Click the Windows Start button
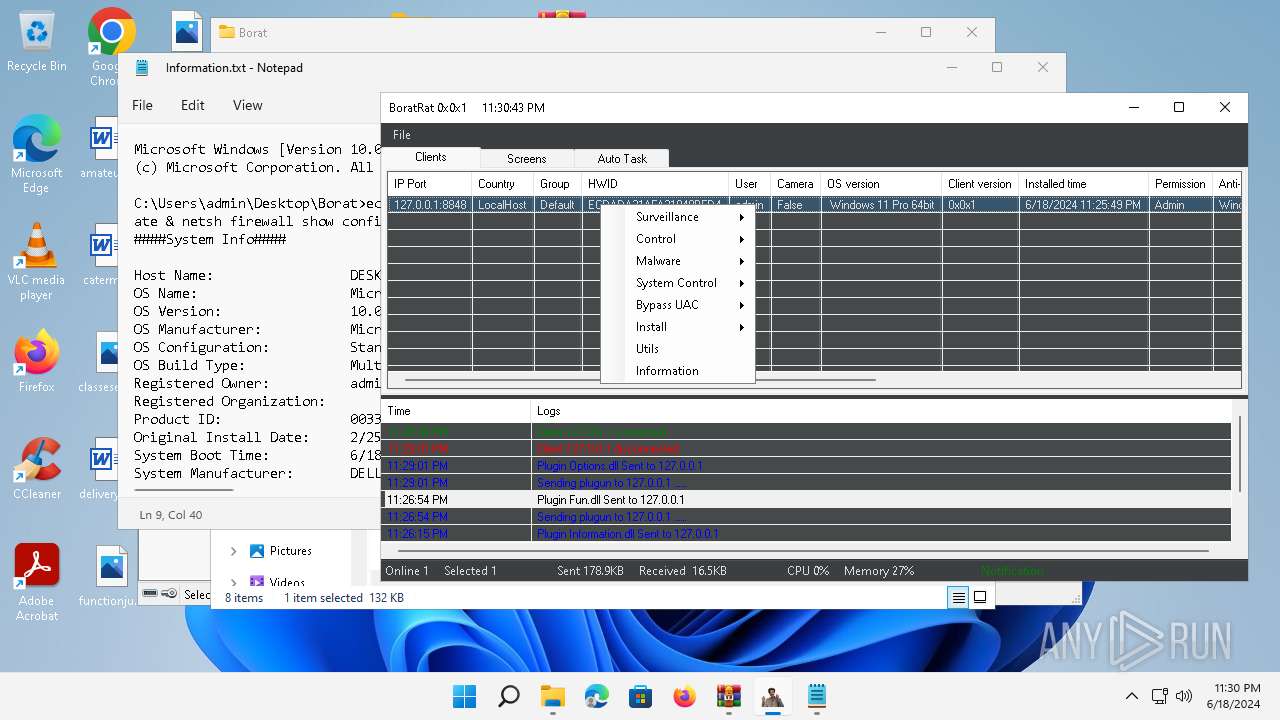Image resolution: width=1280 pixels, height=720 pixels. tap(464, 696)
